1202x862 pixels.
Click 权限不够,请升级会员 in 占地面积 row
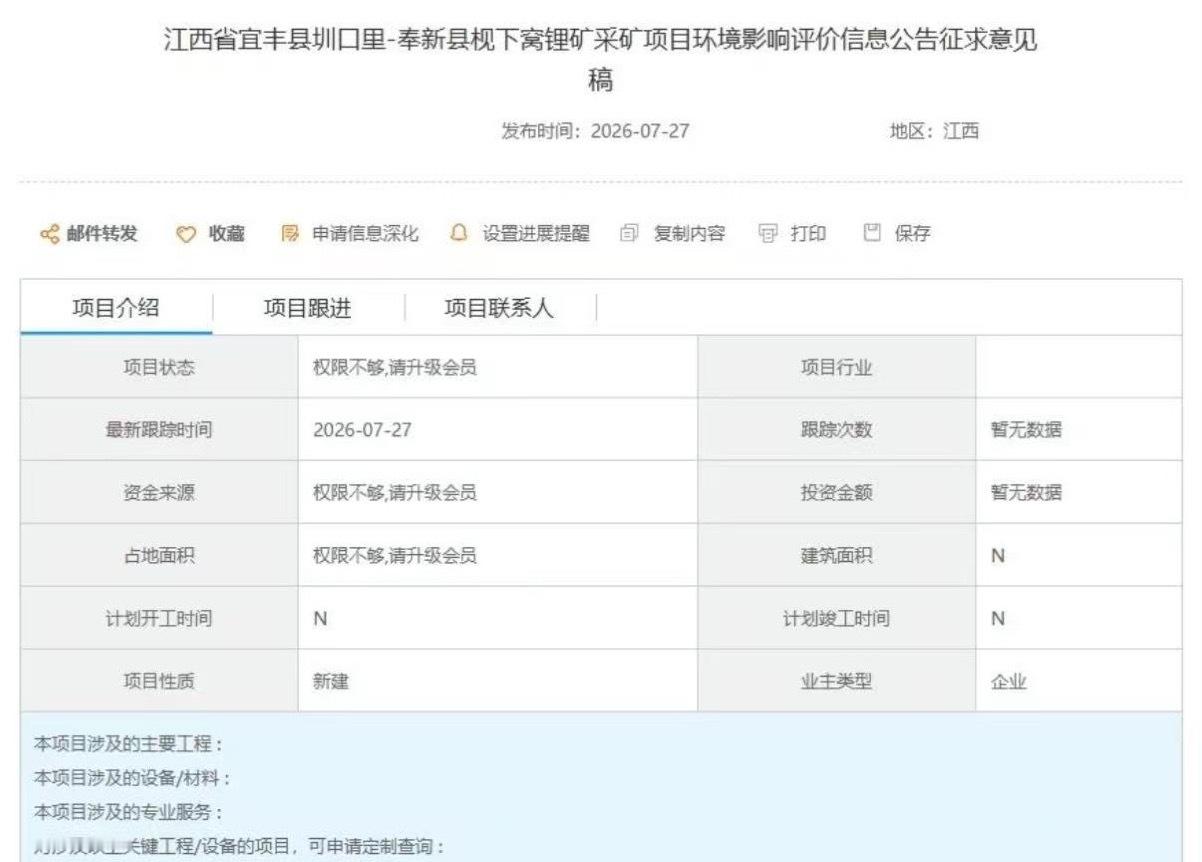click(395, 555)
